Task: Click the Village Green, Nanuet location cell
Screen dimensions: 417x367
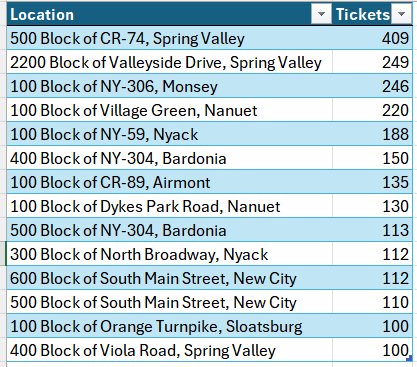Action: tap(169, 110)
